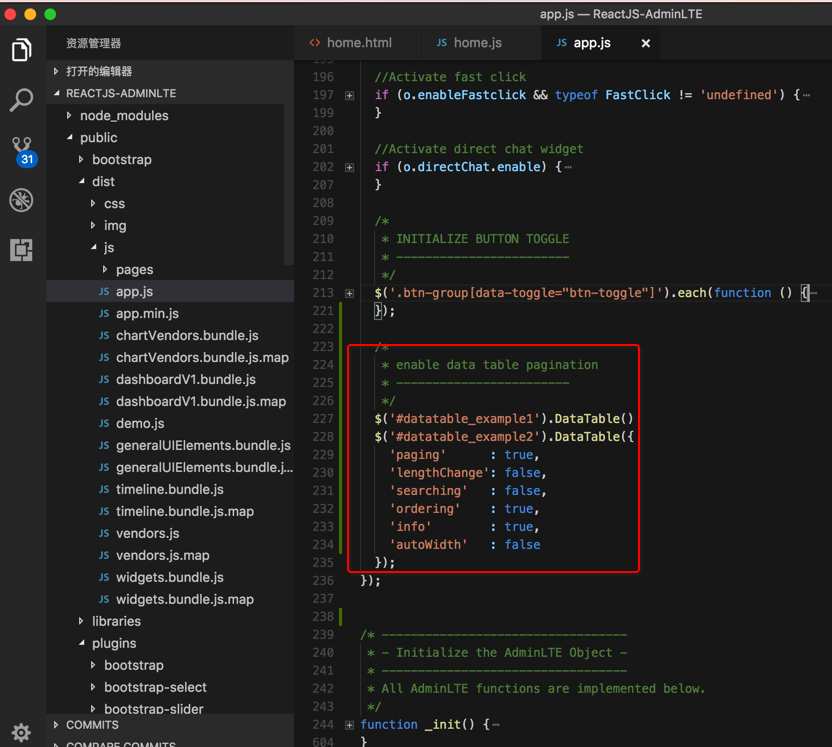832x747 pixels.
Task: Close the app.js editor tab
Action: pyautogui.click(x=646, y=43)
